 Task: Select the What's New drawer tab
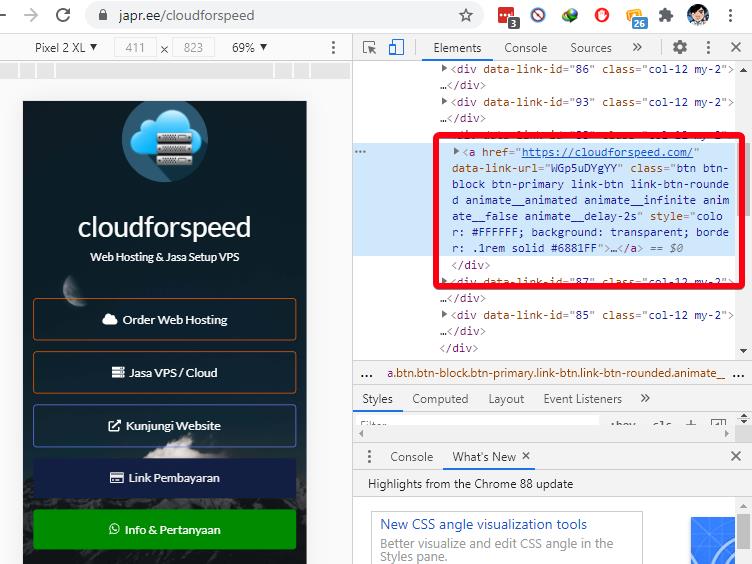click(x=484, y=457)
